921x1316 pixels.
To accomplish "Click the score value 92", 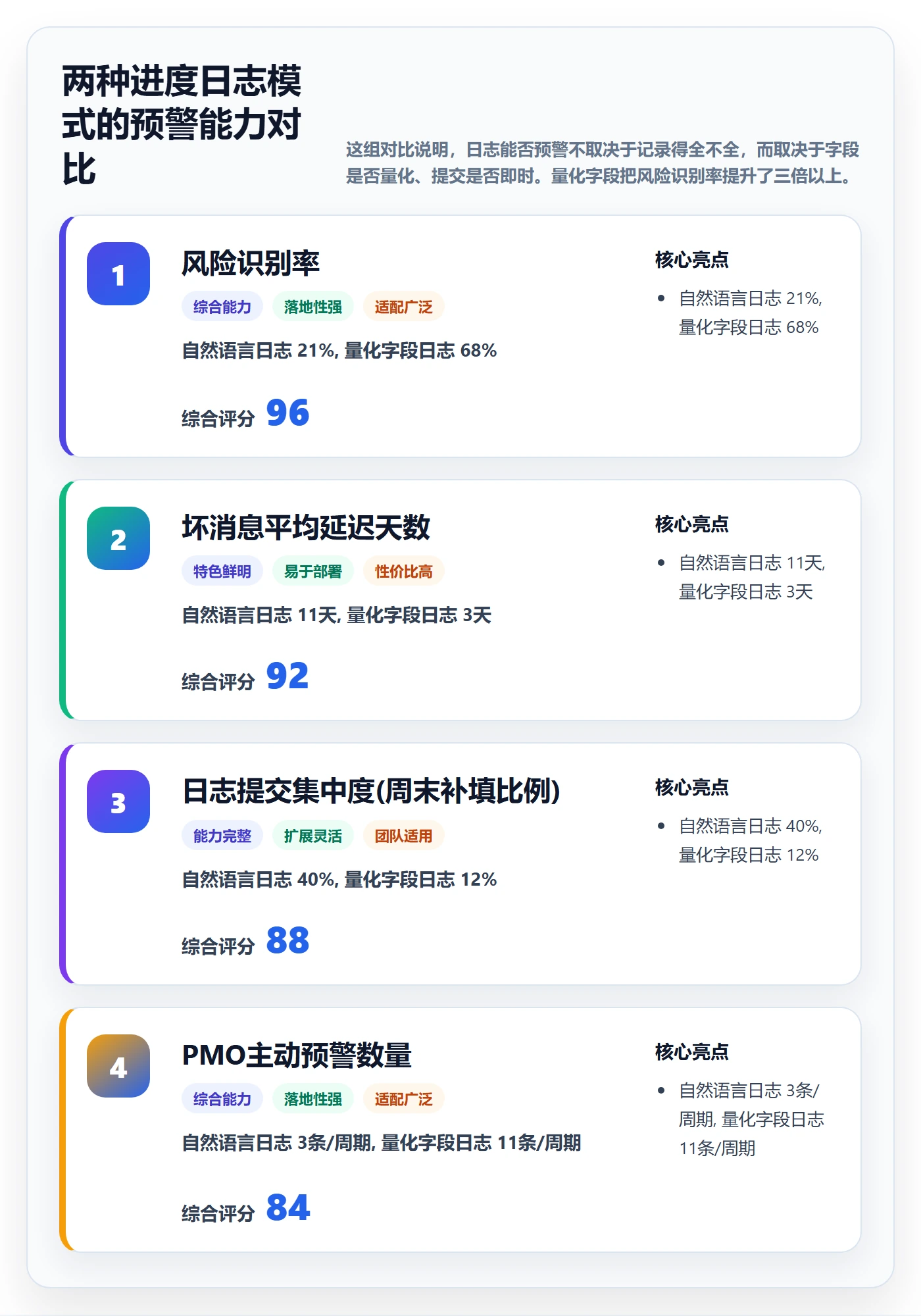I will pos(287,676).
